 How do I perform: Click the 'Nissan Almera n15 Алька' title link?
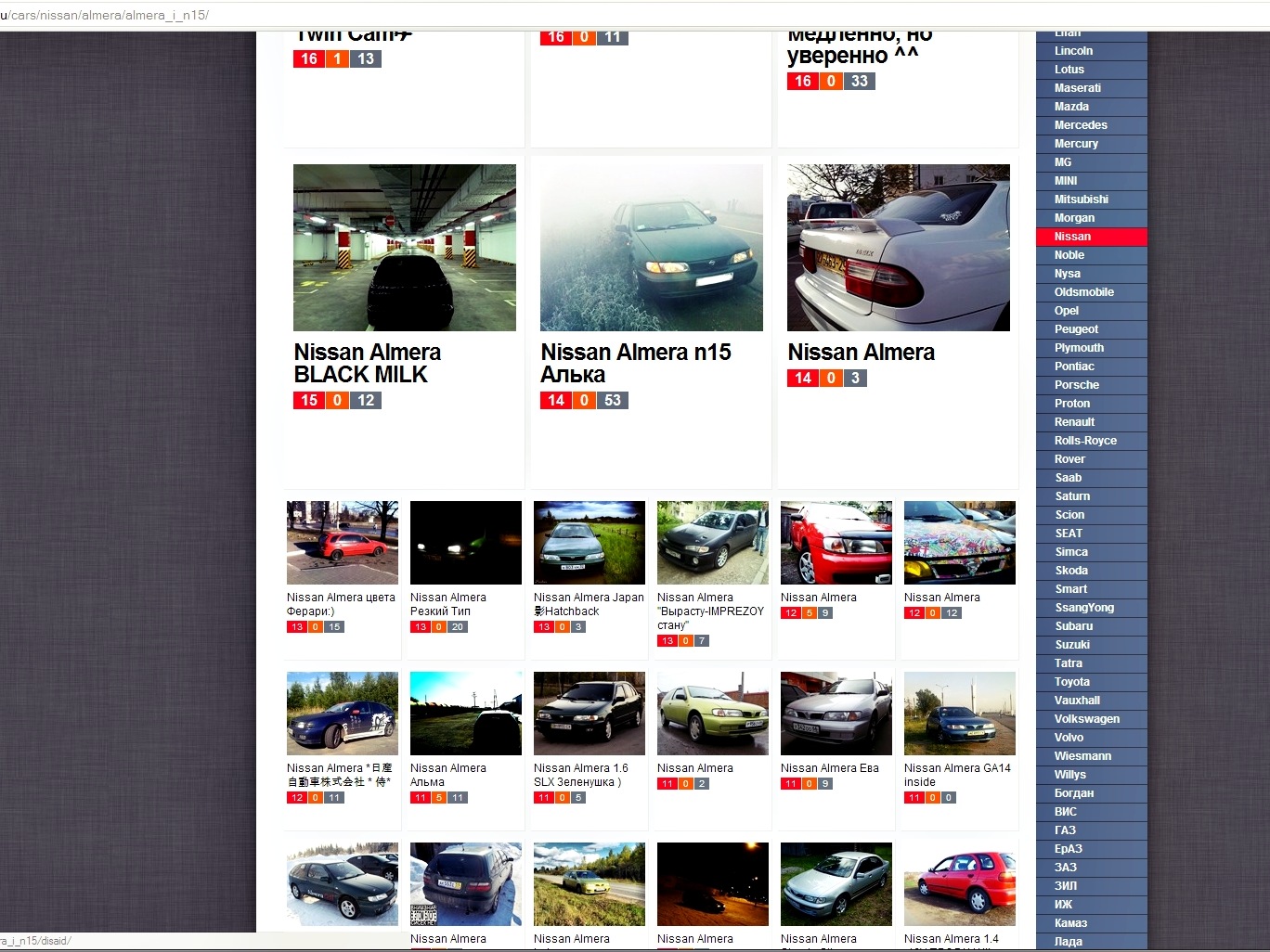click(636, 364)
